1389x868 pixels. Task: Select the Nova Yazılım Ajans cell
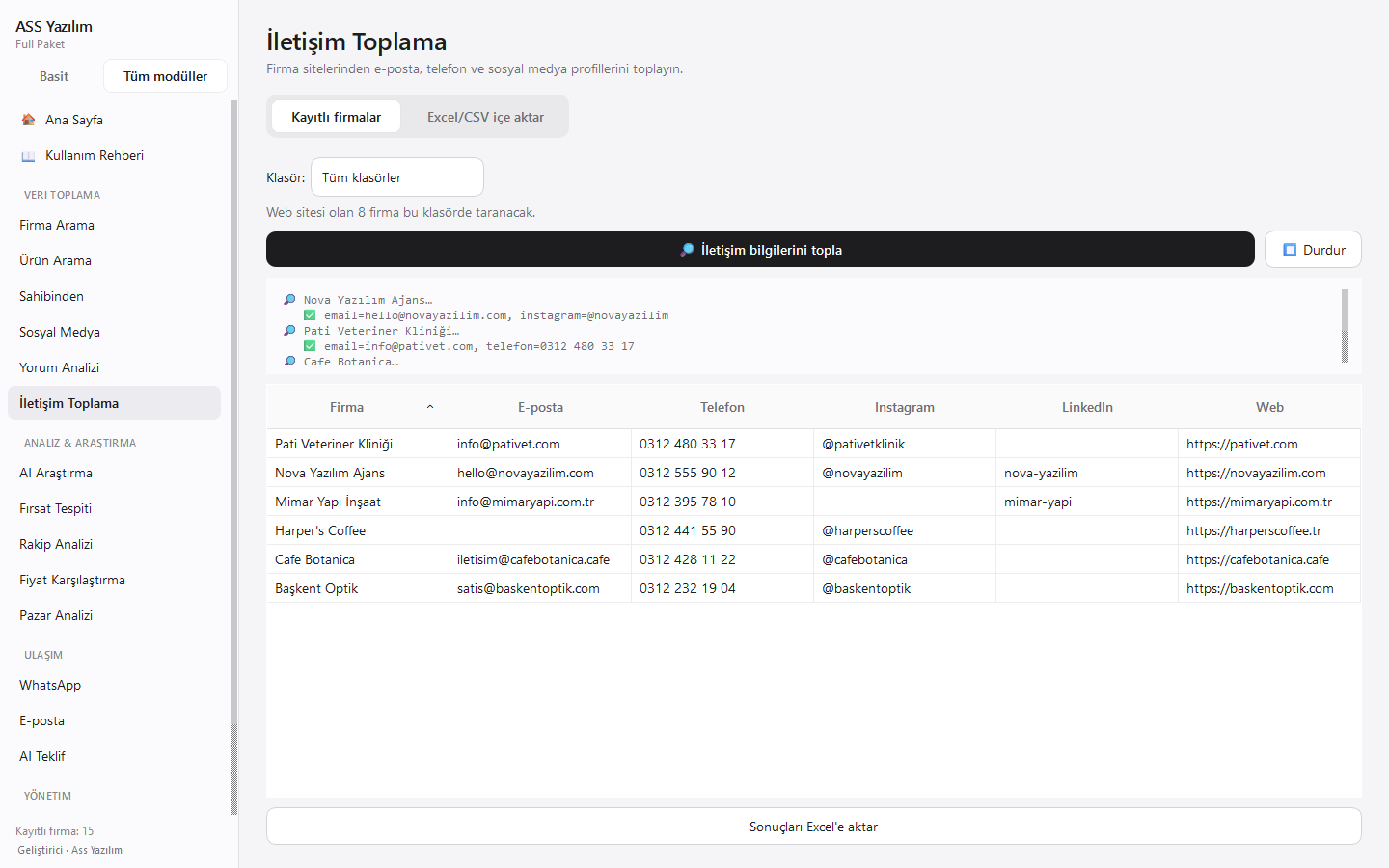pyautogui.click(x=358, y=473)
